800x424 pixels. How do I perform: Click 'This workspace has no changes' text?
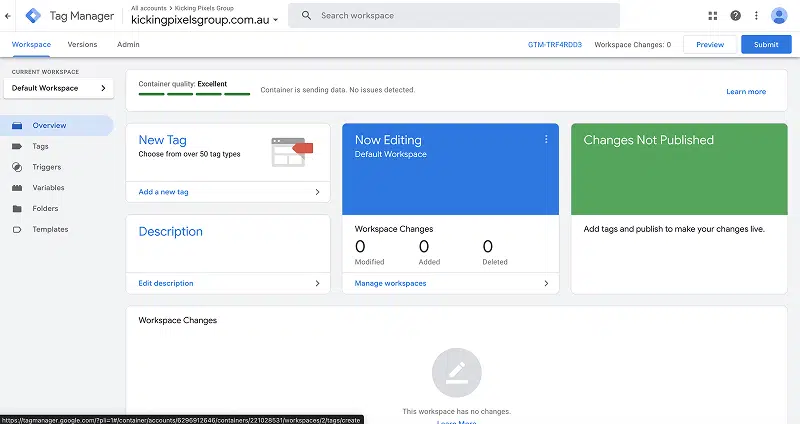457,411
